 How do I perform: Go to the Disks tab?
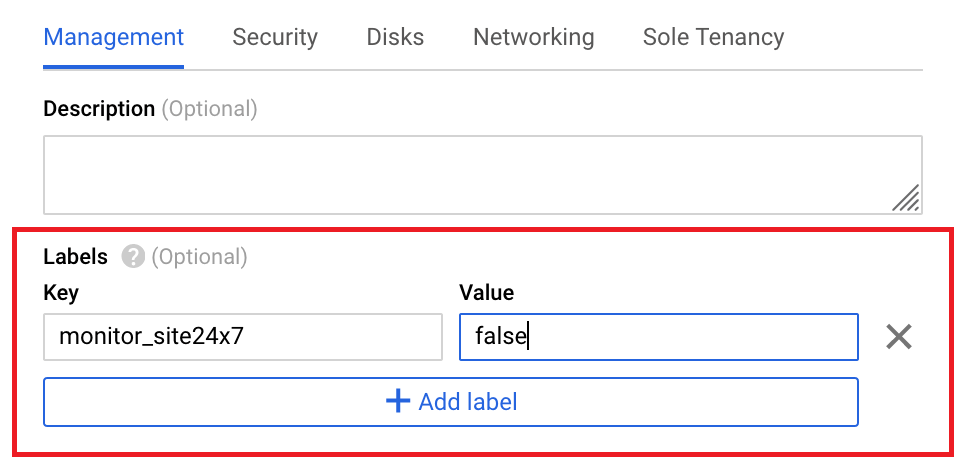pos(395,38)
